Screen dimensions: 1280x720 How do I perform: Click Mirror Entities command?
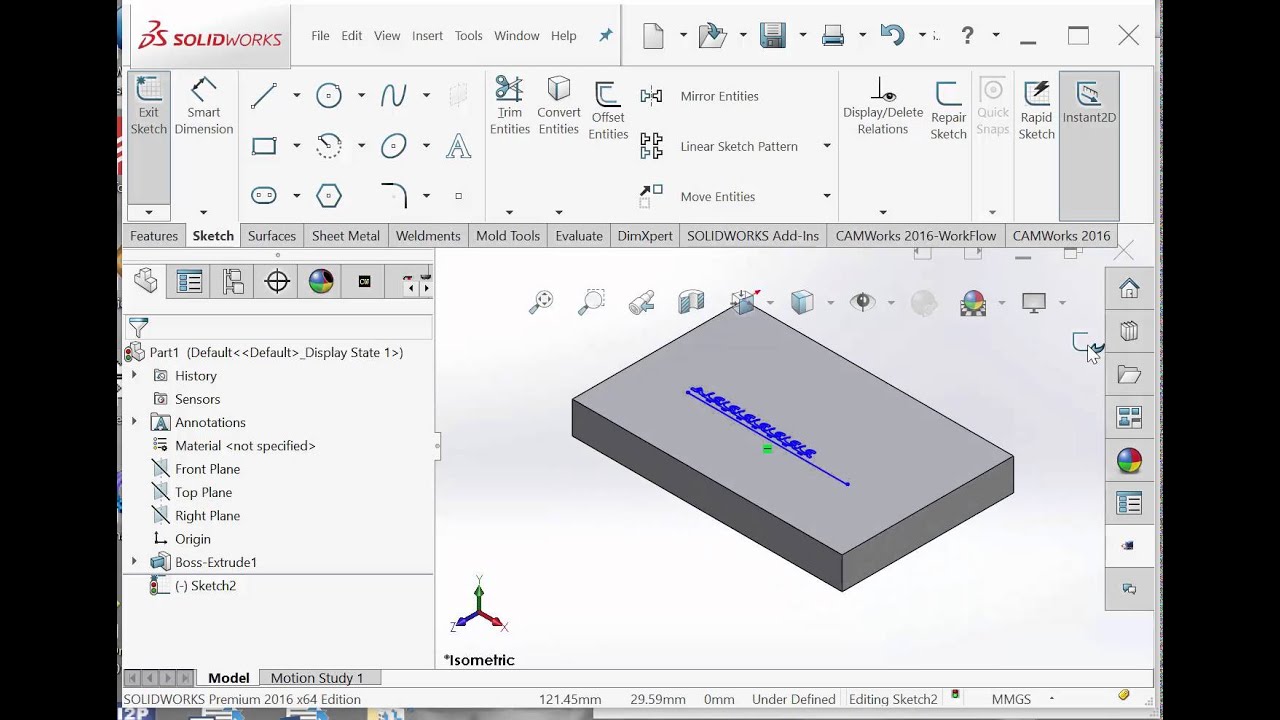pyautogui.click(x=699, y=96)
